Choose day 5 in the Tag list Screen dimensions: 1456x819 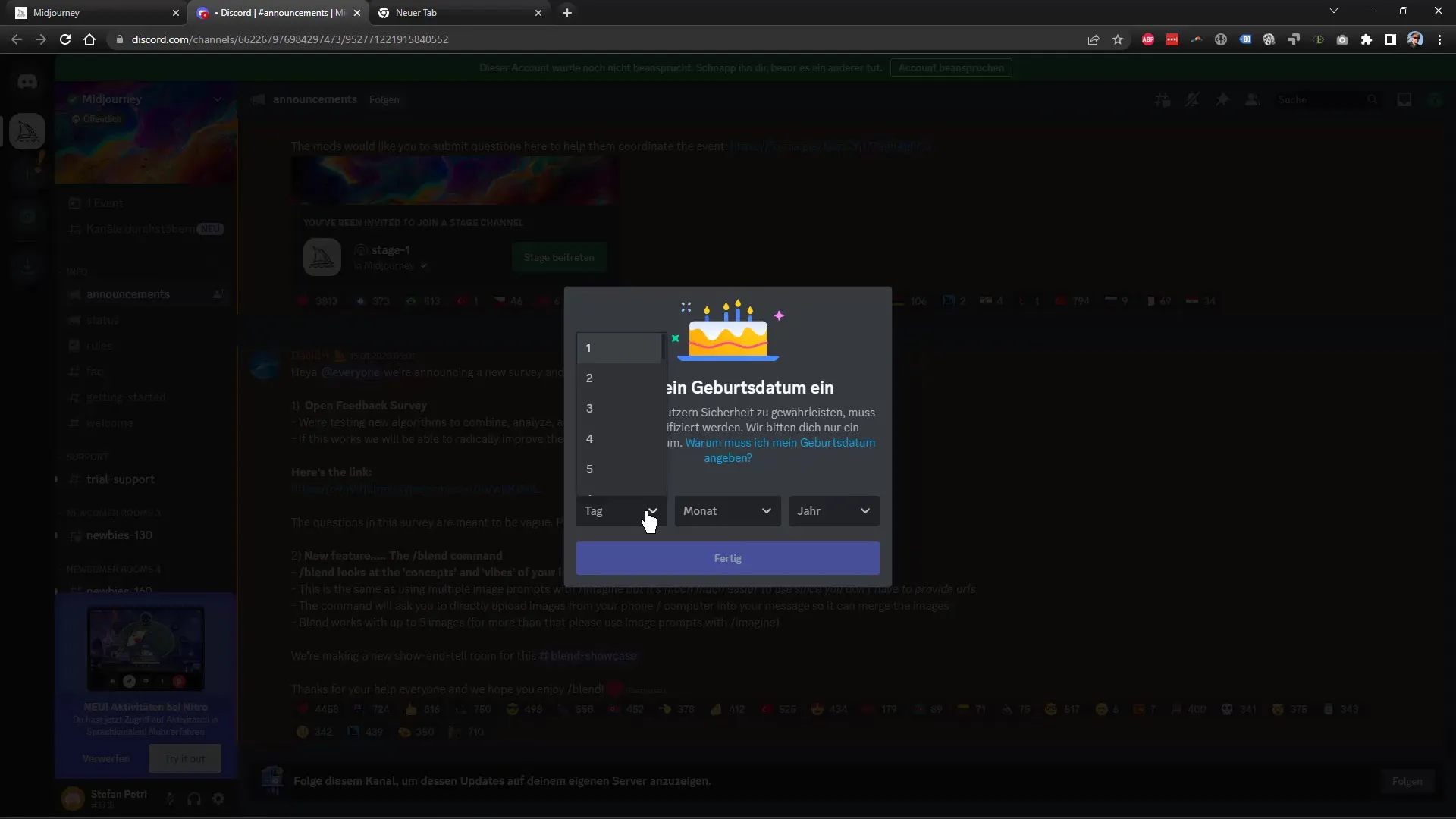coord(619,469)
